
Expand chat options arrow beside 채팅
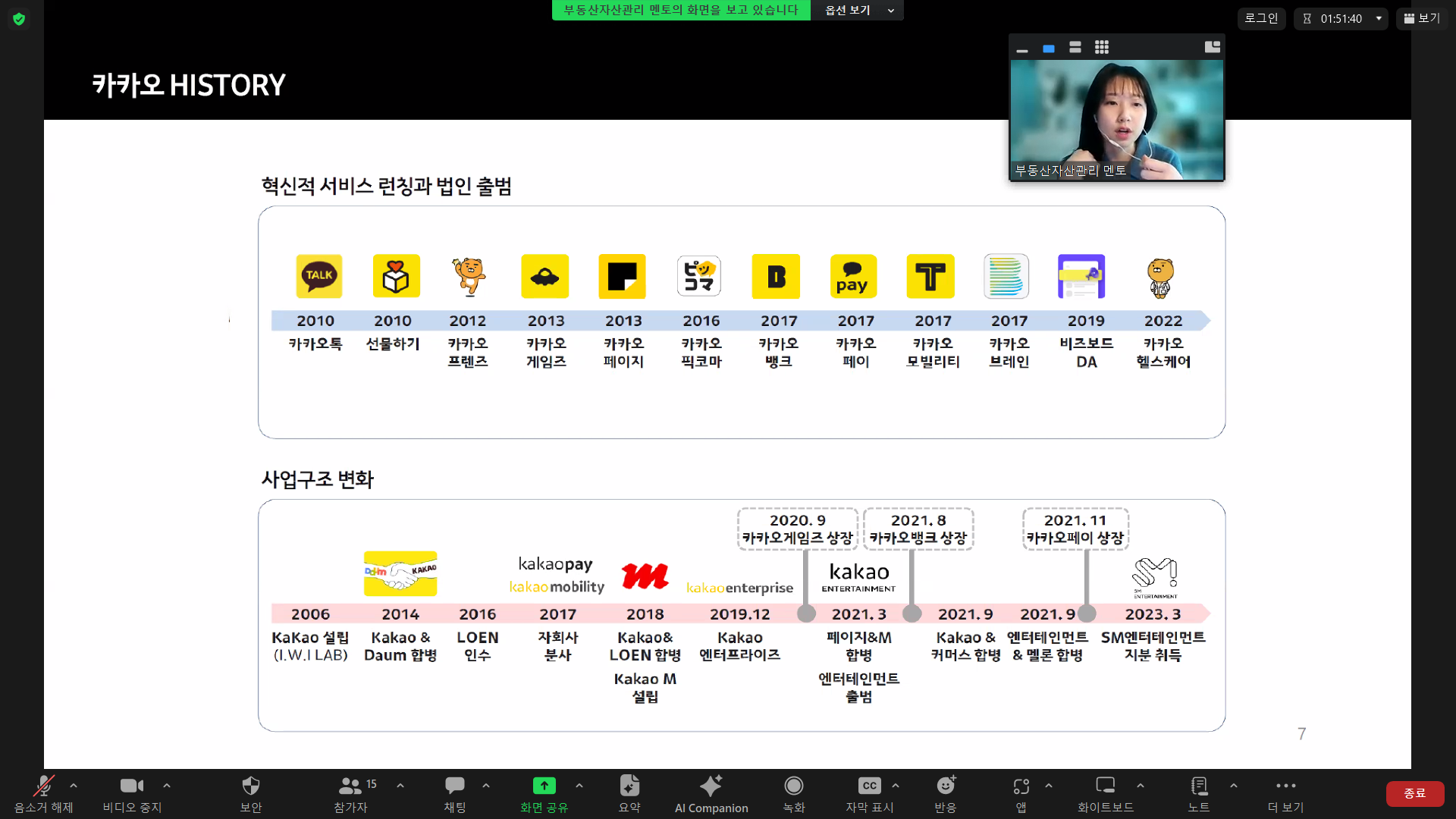[x=486, y=786]
